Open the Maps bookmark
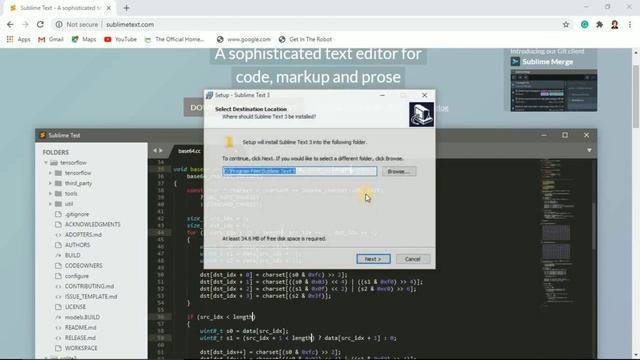The width and height of the screenshot is (640, 360). pyautogui.click(x=84, y=39)
